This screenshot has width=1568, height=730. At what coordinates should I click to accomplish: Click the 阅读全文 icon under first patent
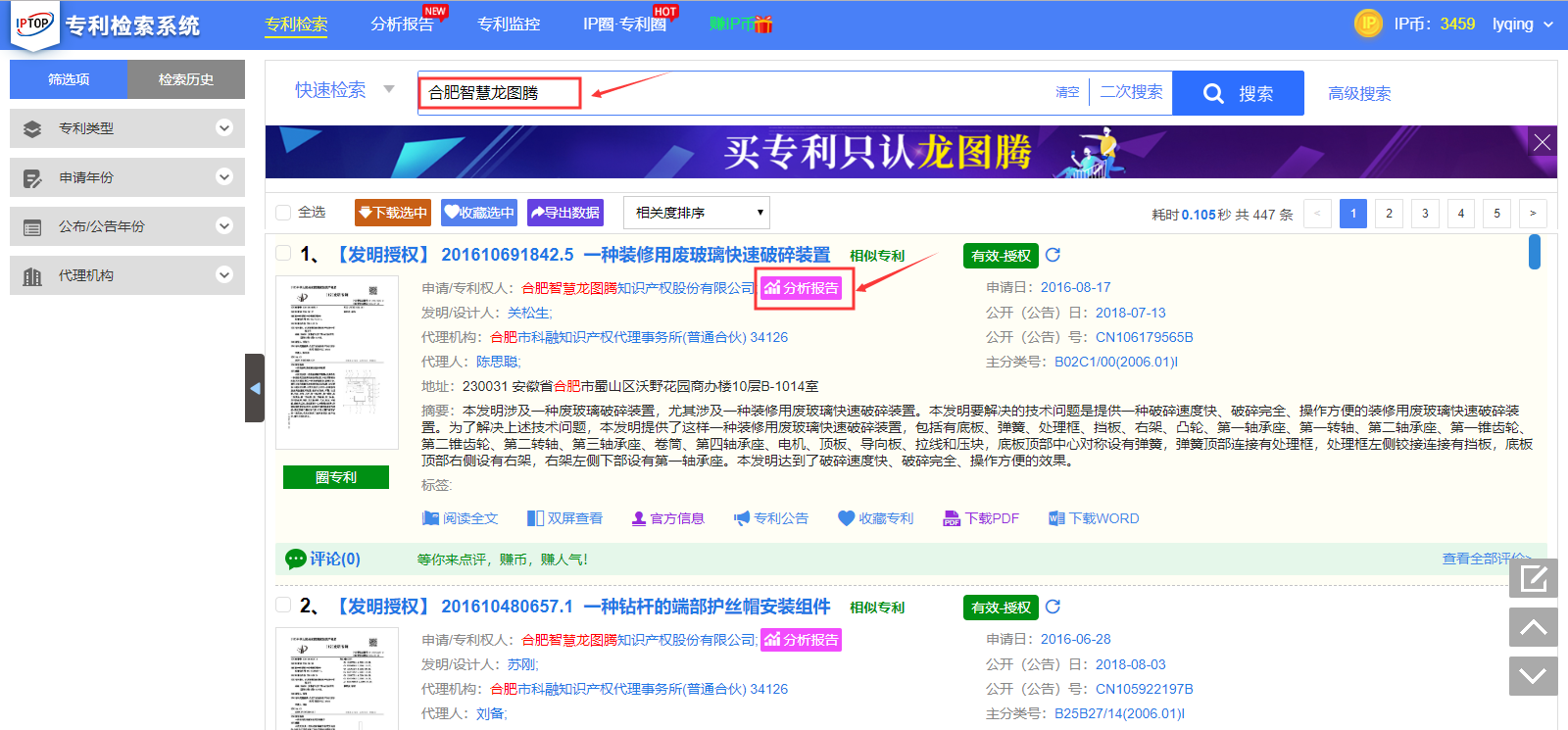click(x=430, y=518)
